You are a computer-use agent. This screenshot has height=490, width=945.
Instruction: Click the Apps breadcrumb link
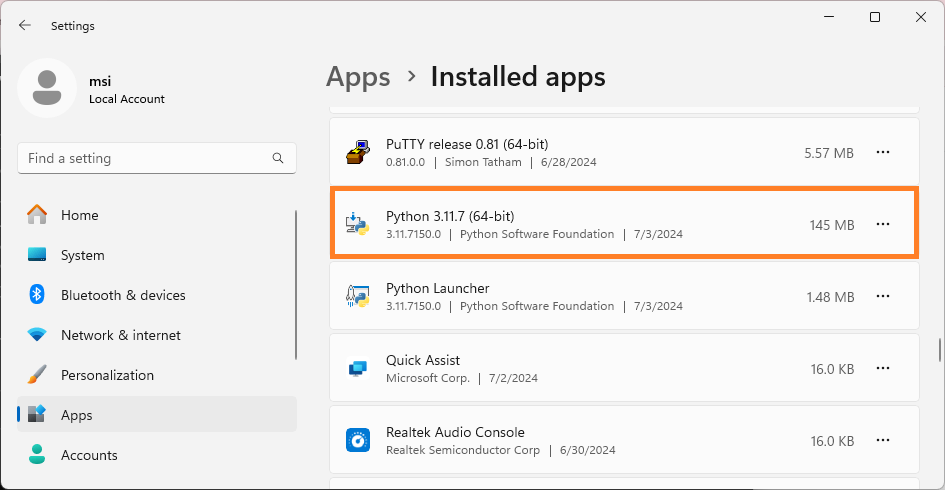click(x=358, y=77)
